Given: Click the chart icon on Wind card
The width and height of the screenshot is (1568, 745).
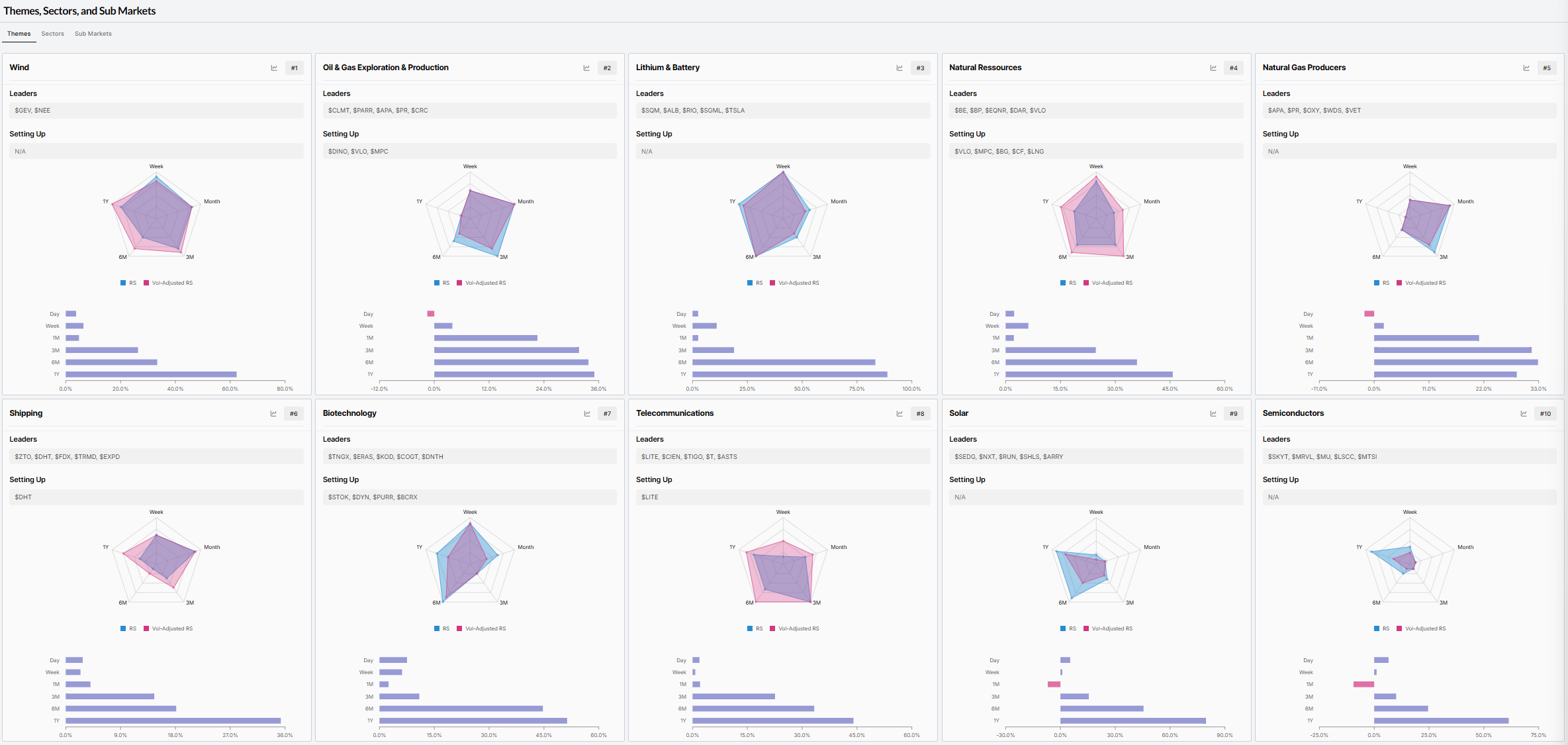Looking at the screenshot, I should [x=274, y=68].
